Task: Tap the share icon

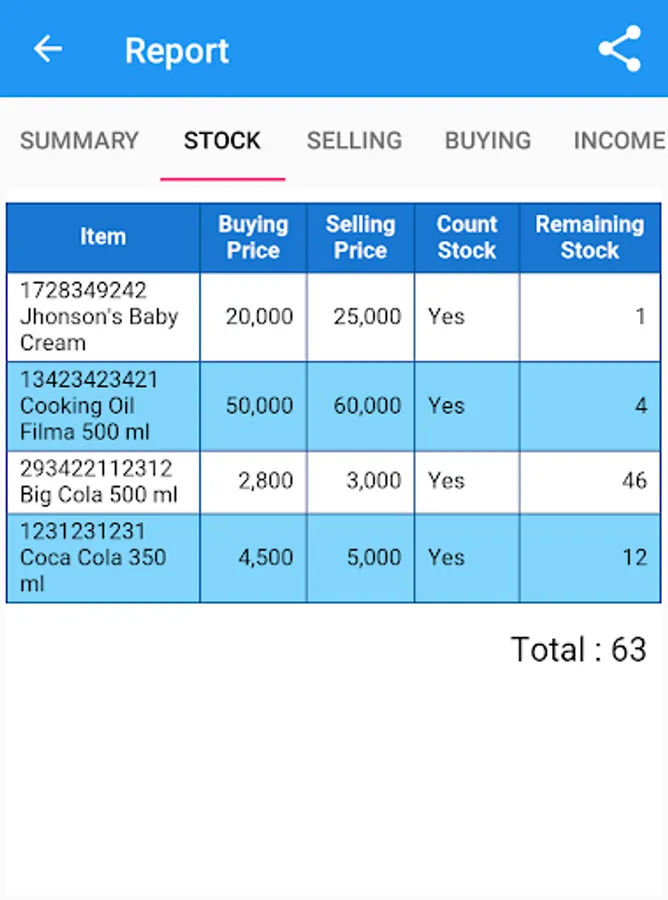Action: (619, 50)
